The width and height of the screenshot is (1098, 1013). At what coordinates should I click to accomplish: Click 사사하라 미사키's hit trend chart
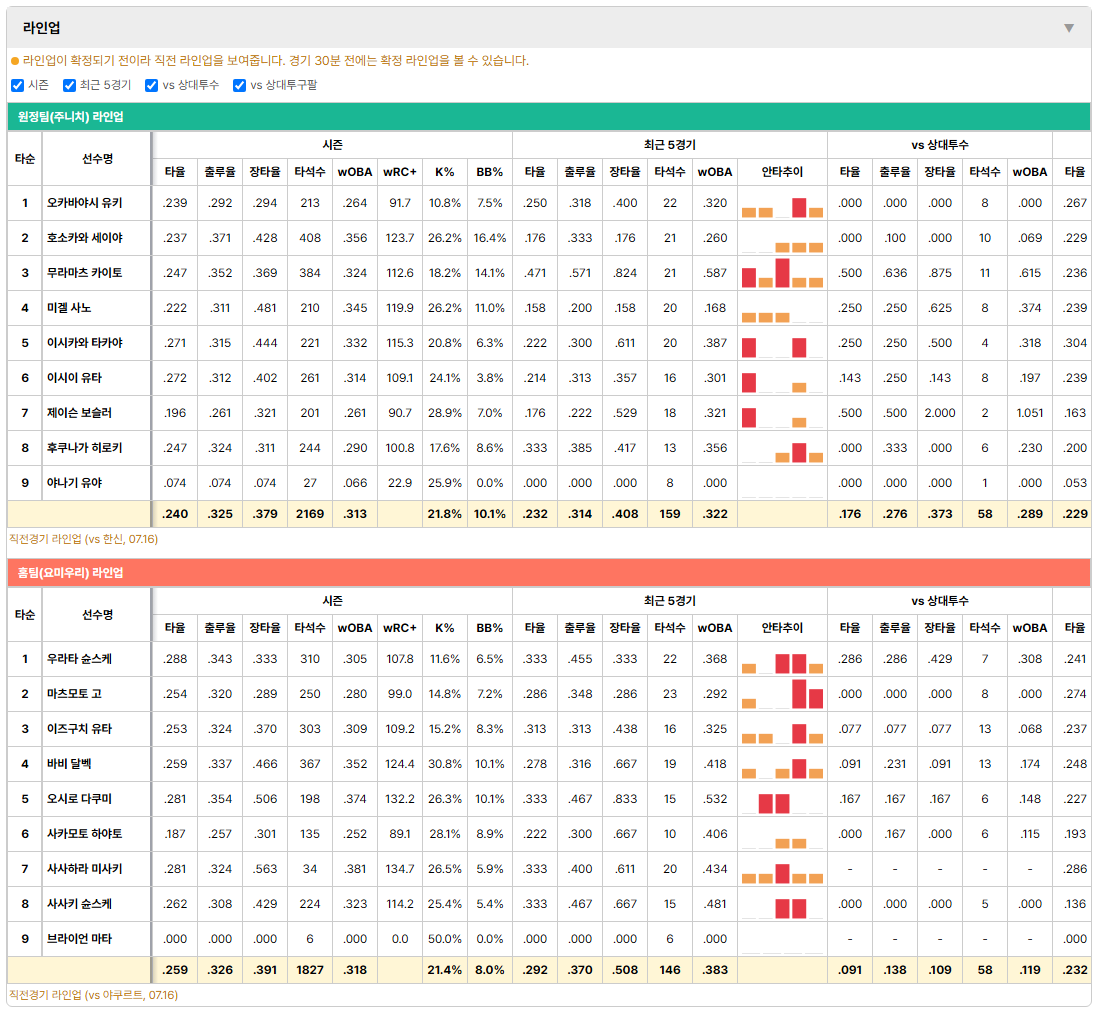coord(782,869)
